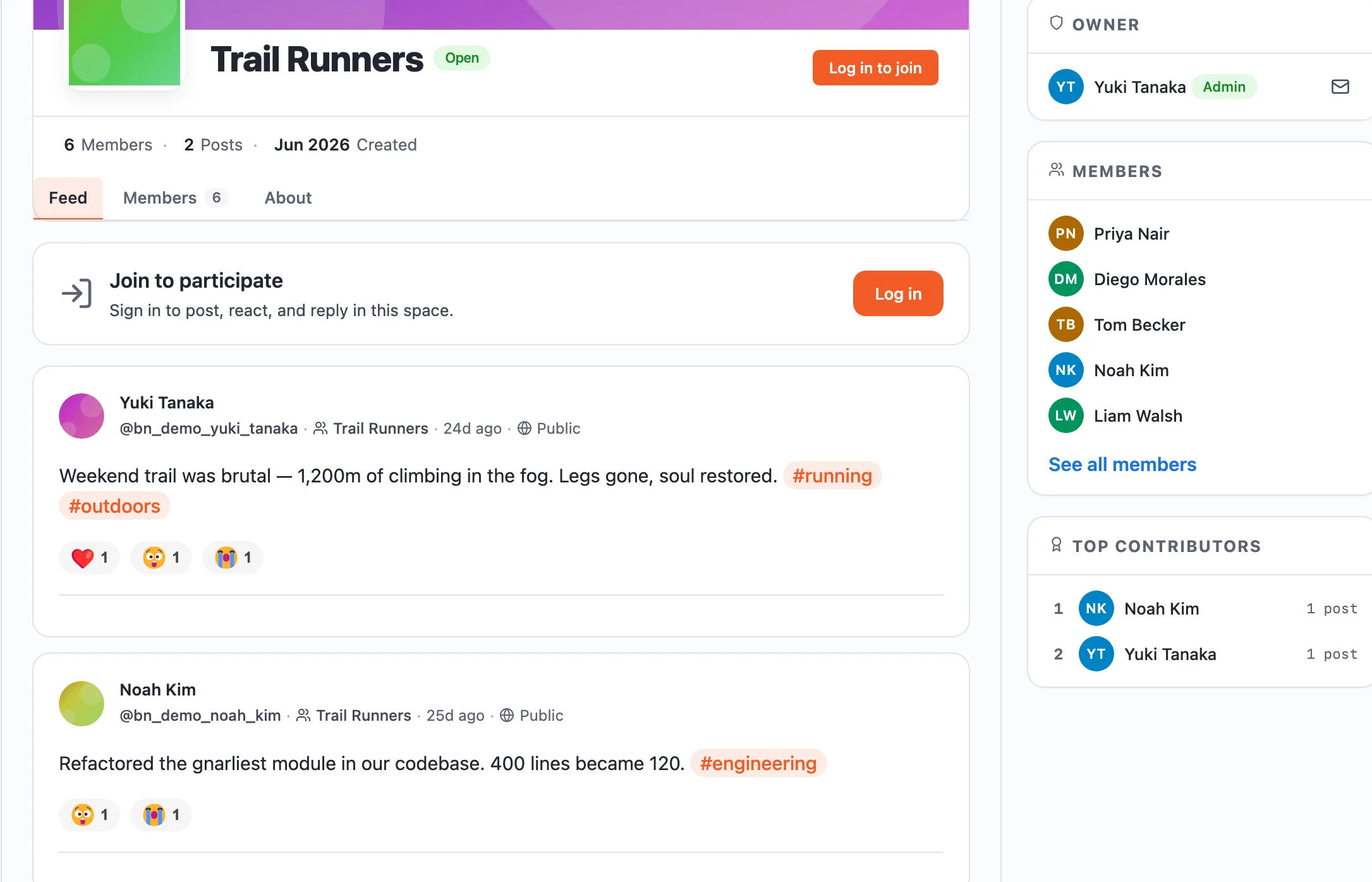Click Noah Kim author name on post

point(158,690)
